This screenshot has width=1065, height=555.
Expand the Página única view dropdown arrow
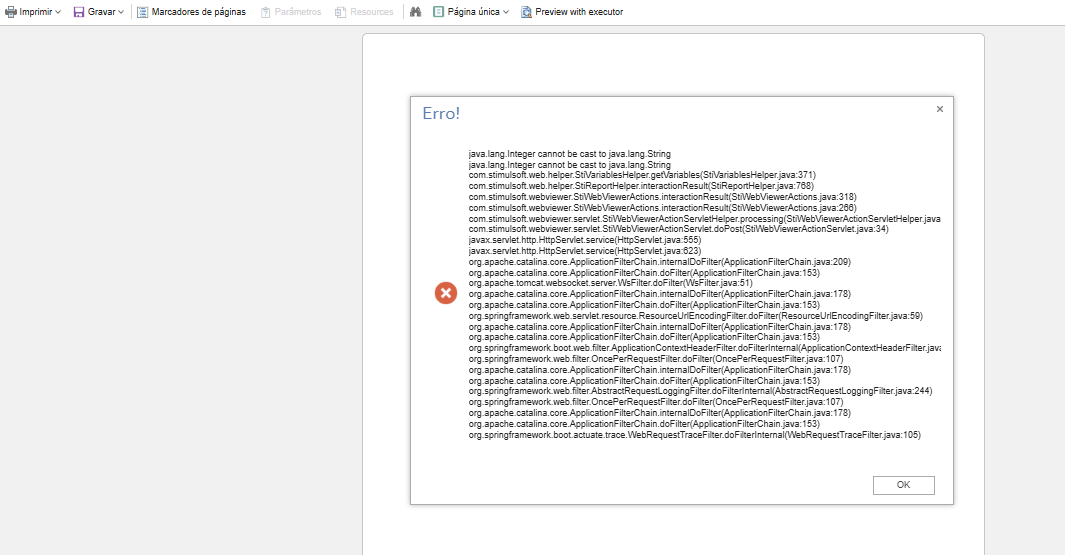tap(506, 12)
